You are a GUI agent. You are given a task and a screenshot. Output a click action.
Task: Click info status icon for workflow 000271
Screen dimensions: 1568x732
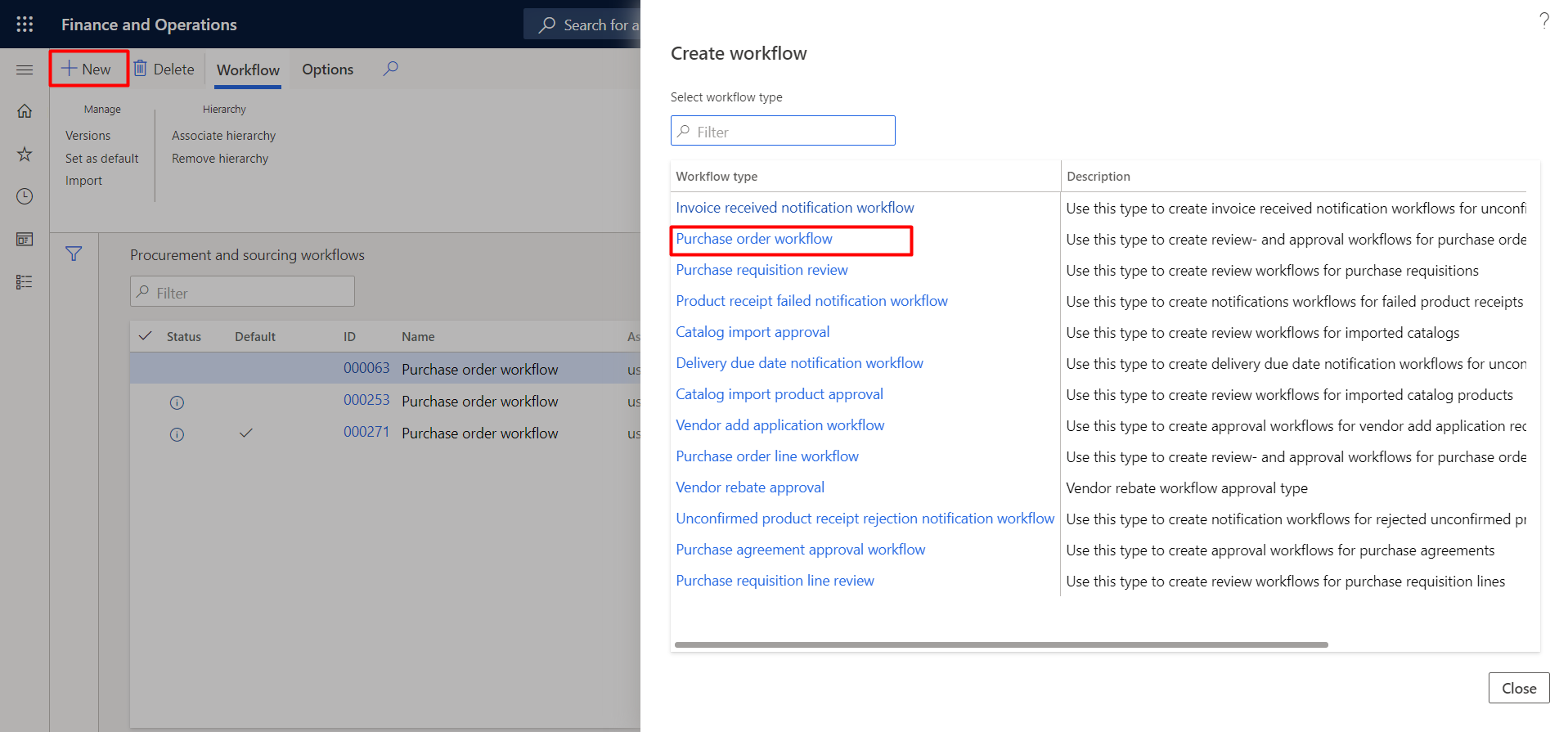click(x=177, y=434)
